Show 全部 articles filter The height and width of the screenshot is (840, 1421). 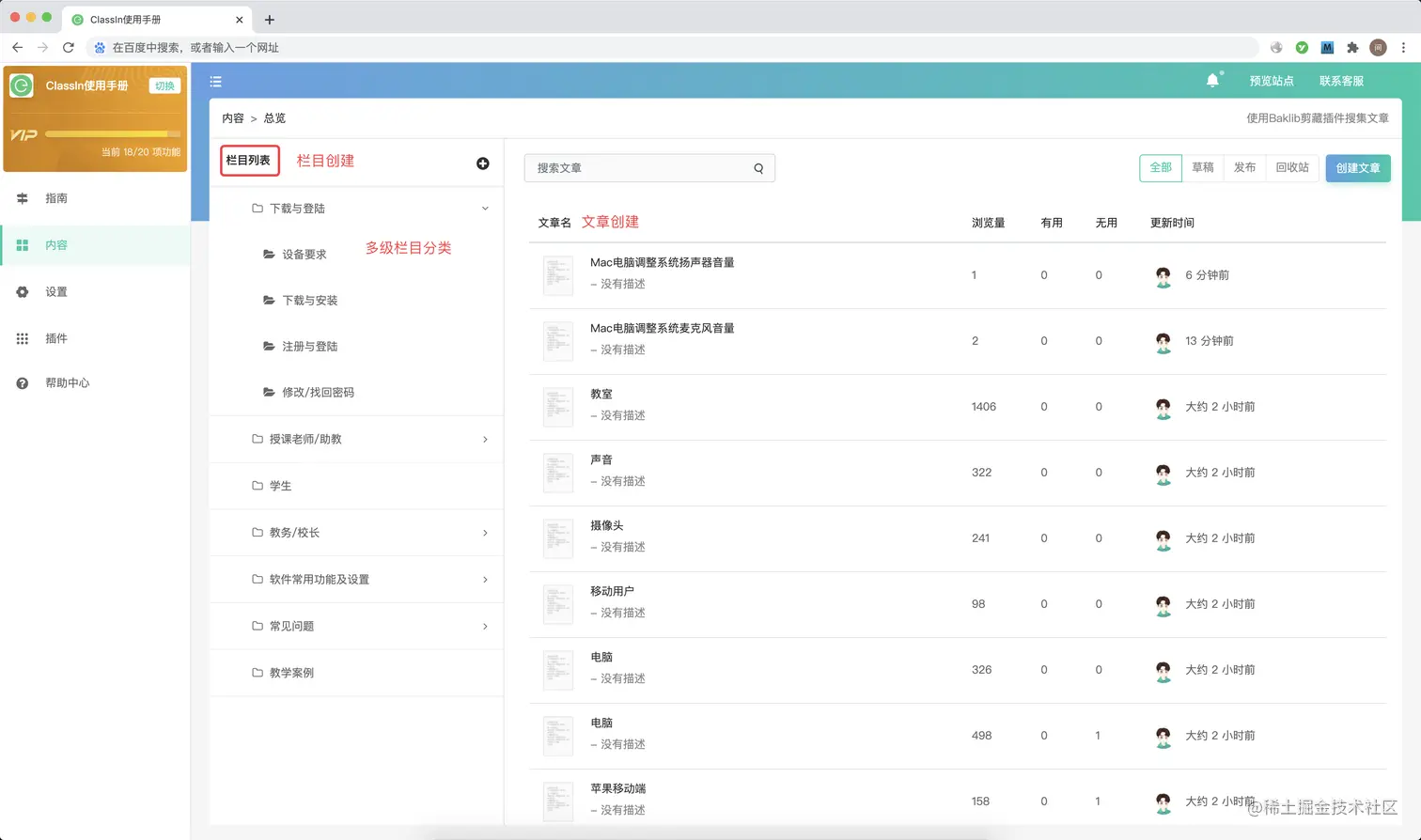click(1161, 167)
